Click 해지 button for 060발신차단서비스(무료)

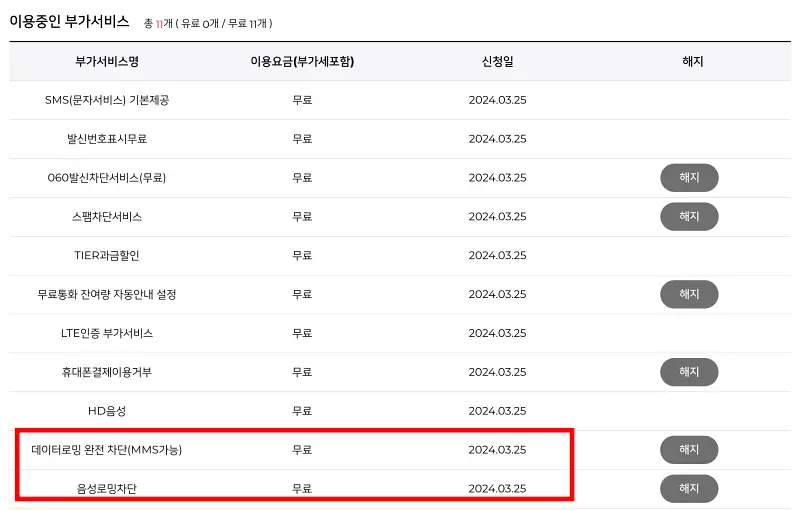[689, 177]
